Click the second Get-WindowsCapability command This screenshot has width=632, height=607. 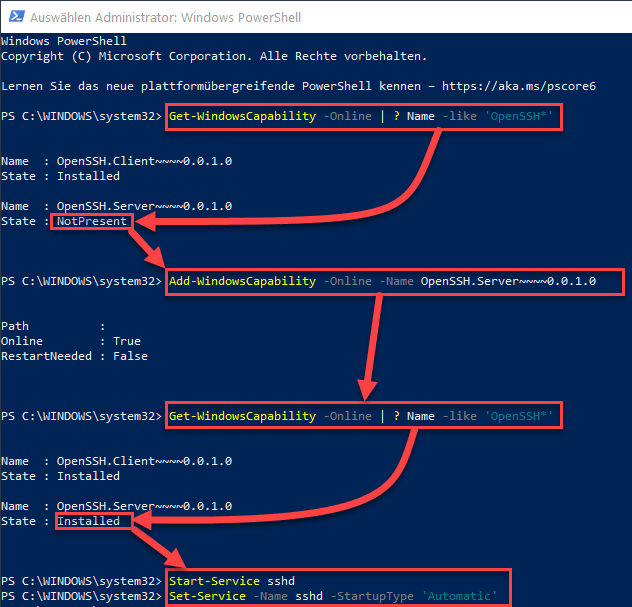coord(361,416)
